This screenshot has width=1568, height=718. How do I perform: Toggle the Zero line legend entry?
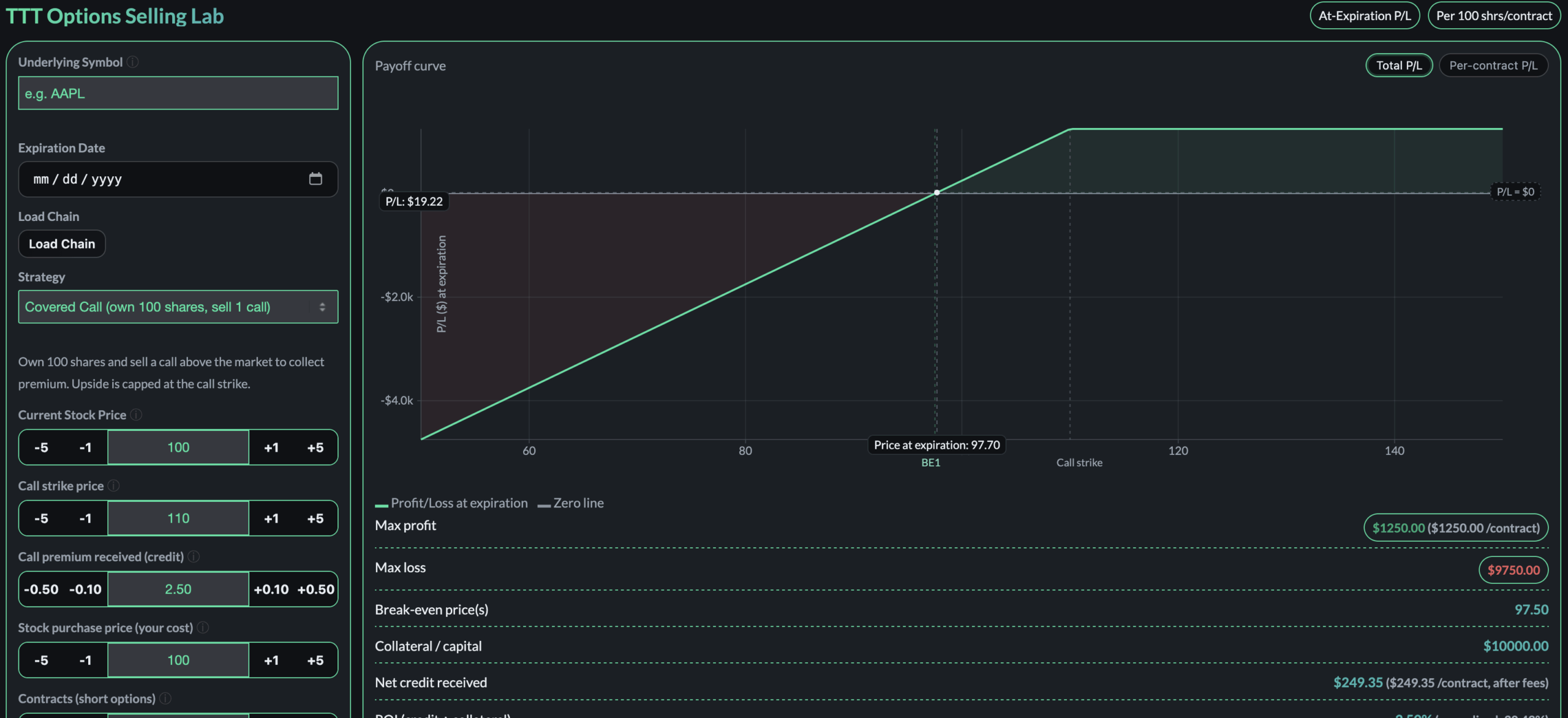[x=571, y=503]
